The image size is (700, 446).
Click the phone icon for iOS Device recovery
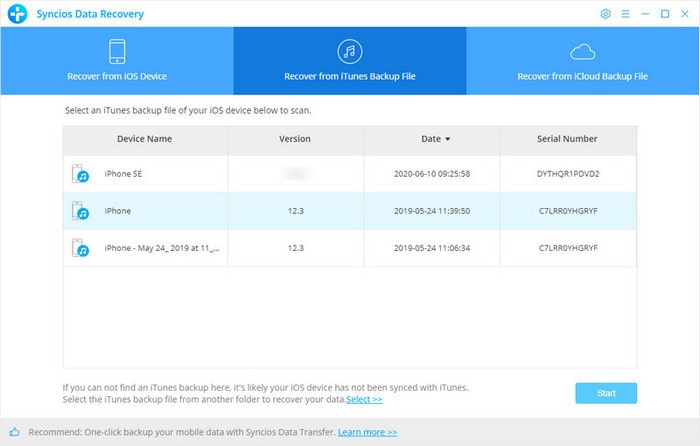[x=117, y=51]
